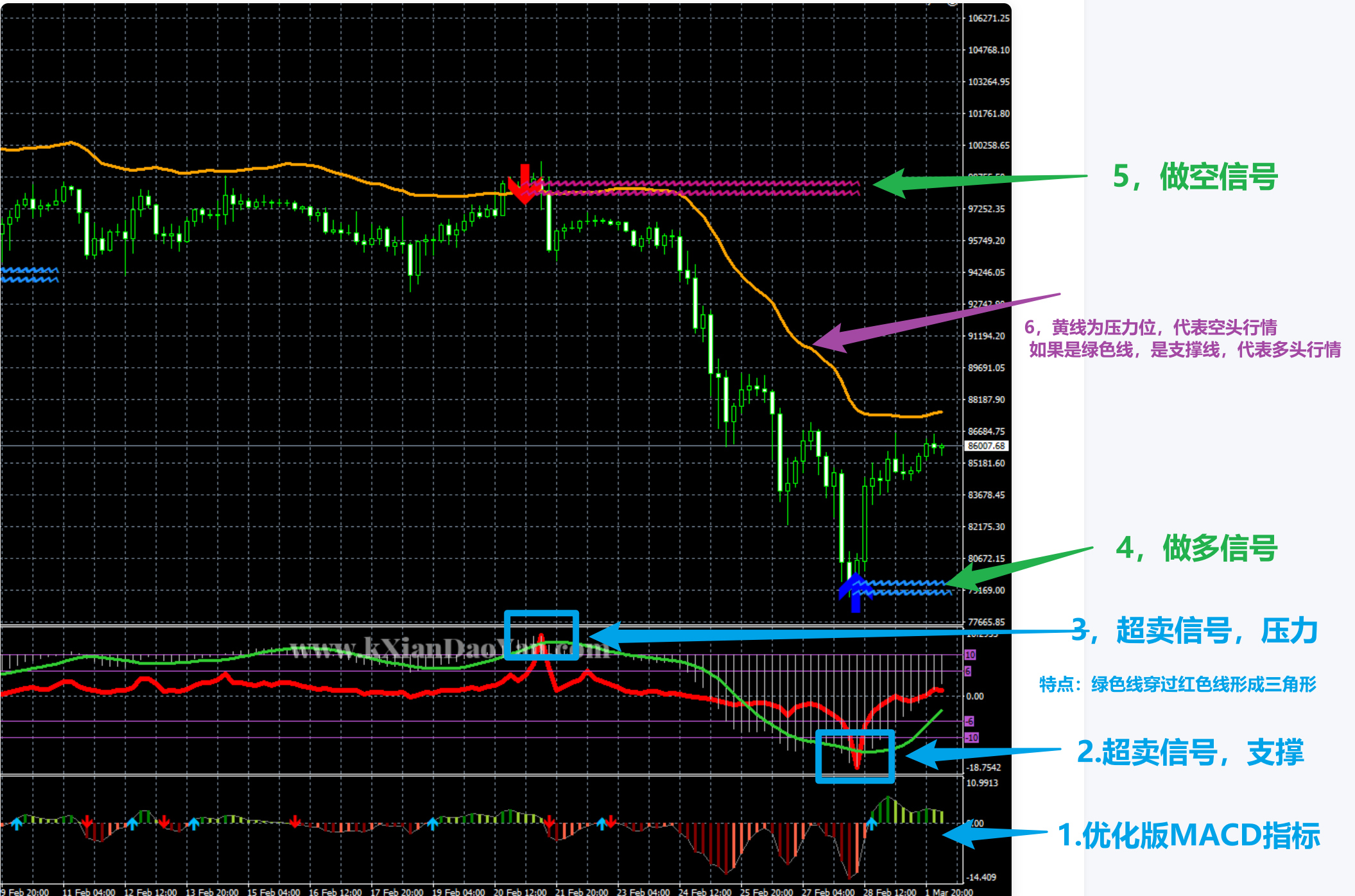Click the large red down-arrow sell signal

tap(525, 184)
